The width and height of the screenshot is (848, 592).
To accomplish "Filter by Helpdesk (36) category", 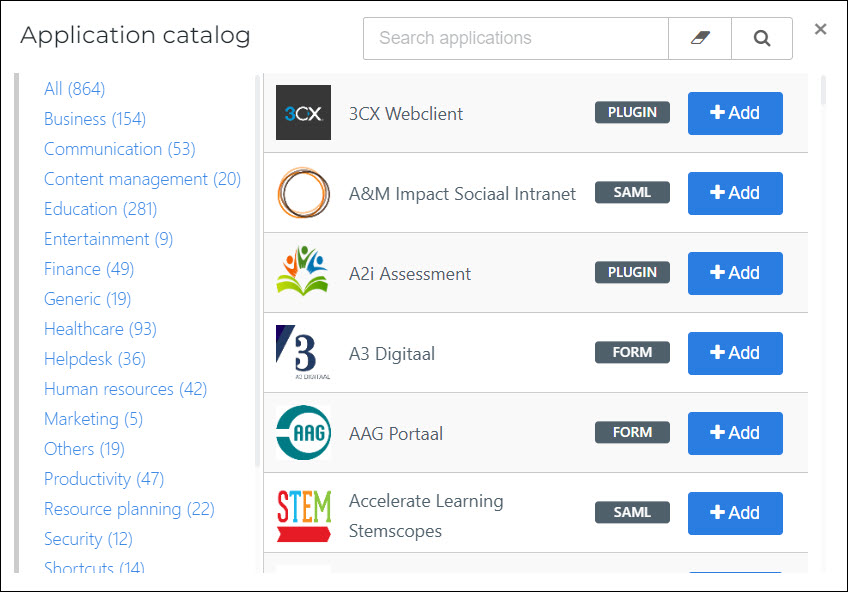I will click(95, 359).
